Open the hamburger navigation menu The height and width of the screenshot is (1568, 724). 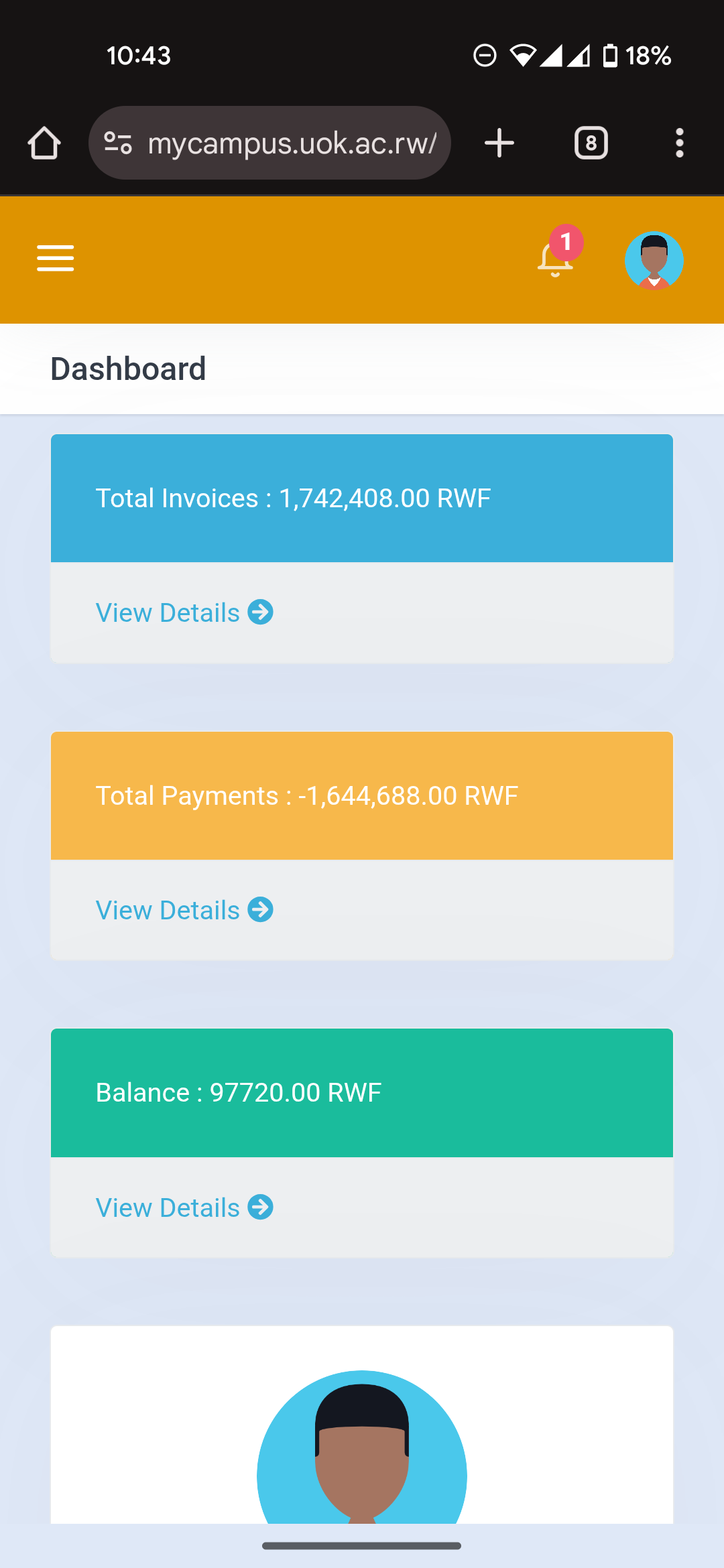(x=55, y=258)
